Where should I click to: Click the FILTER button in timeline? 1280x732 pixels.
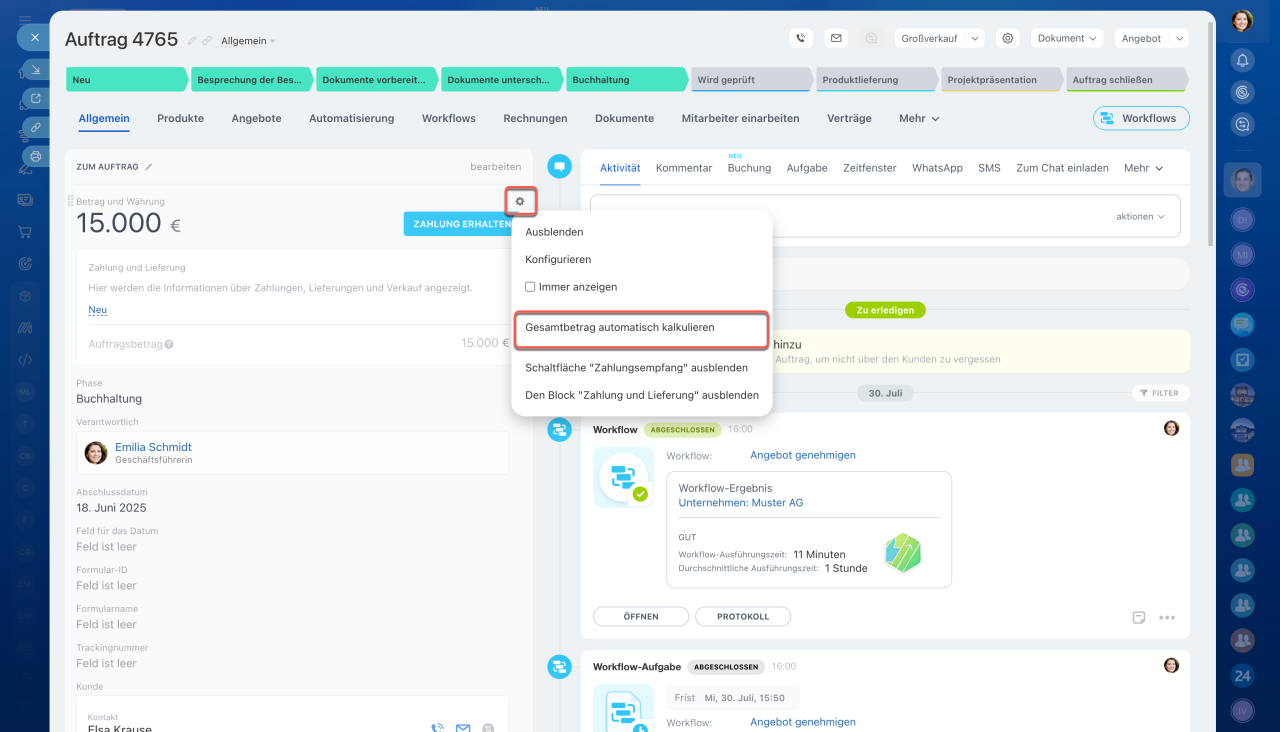click(x=1160, y=393)
